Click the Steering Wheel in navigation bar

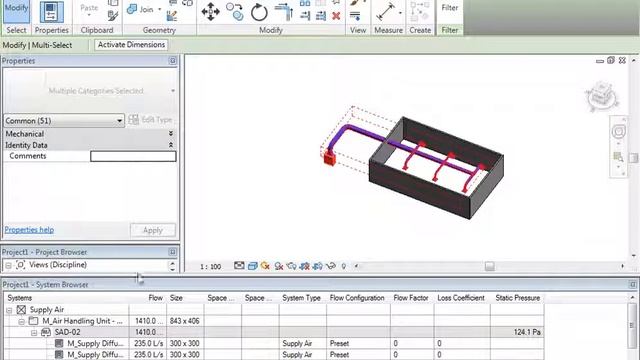pos(619,131)
